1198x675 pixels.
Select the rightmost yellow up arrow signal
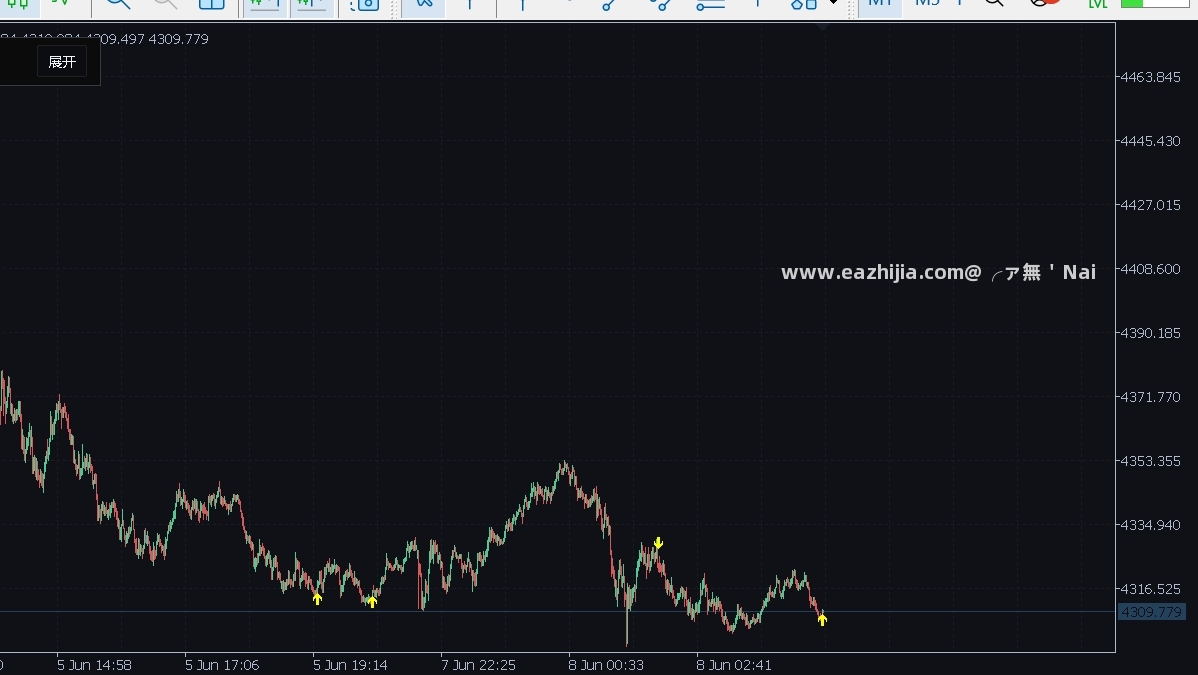pos(822,620)
